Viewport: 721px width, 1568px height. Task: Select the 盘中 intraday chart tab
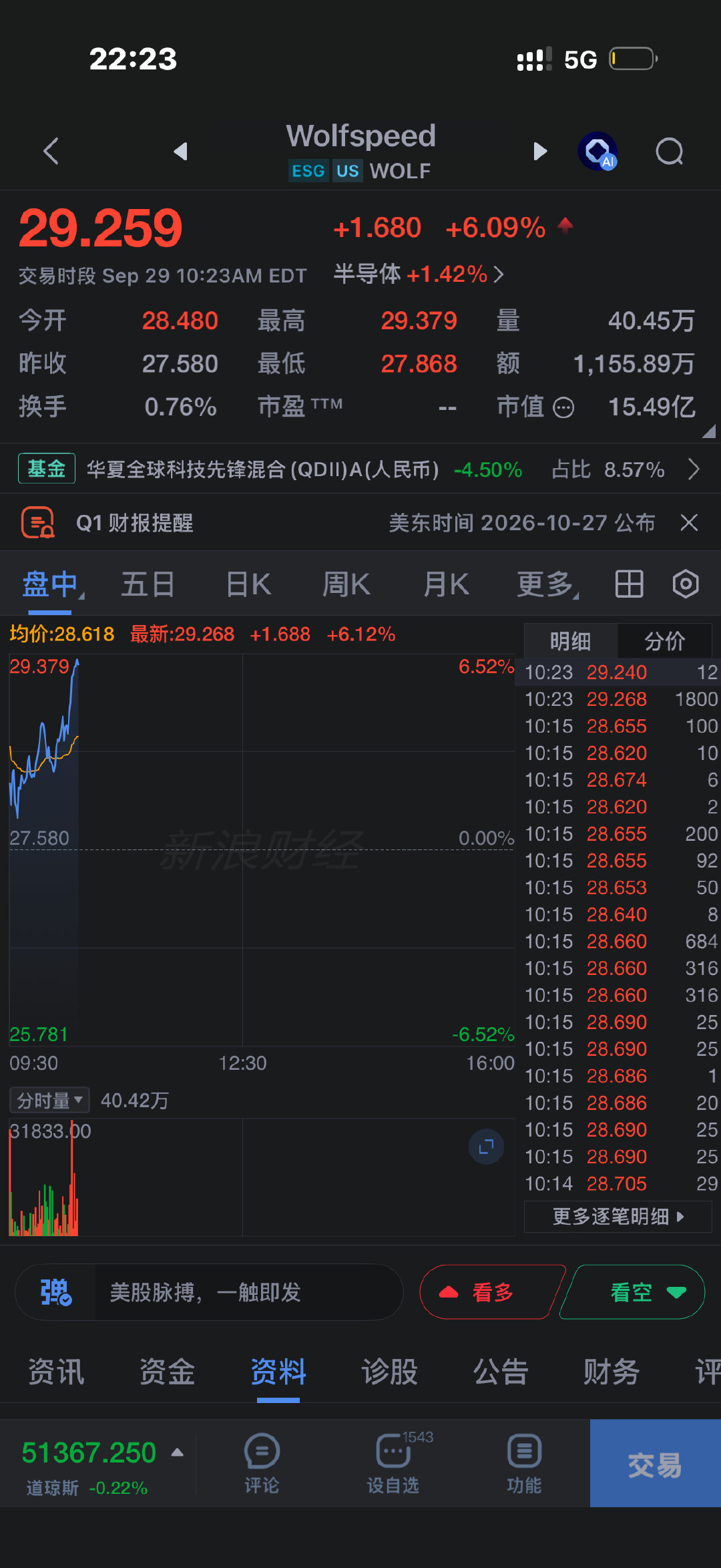click(50, 584)
